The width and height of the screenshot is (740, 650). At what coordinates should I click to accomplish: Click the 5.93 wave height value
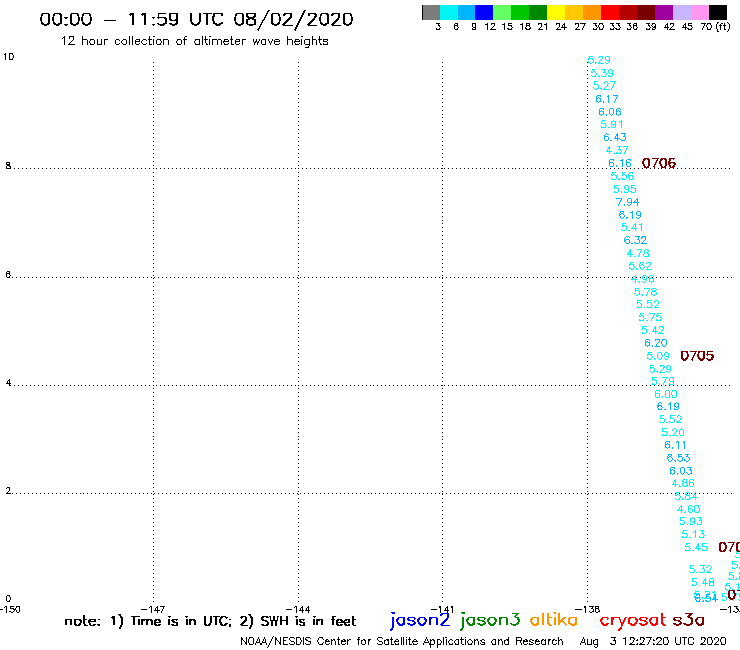pos(691,522)
